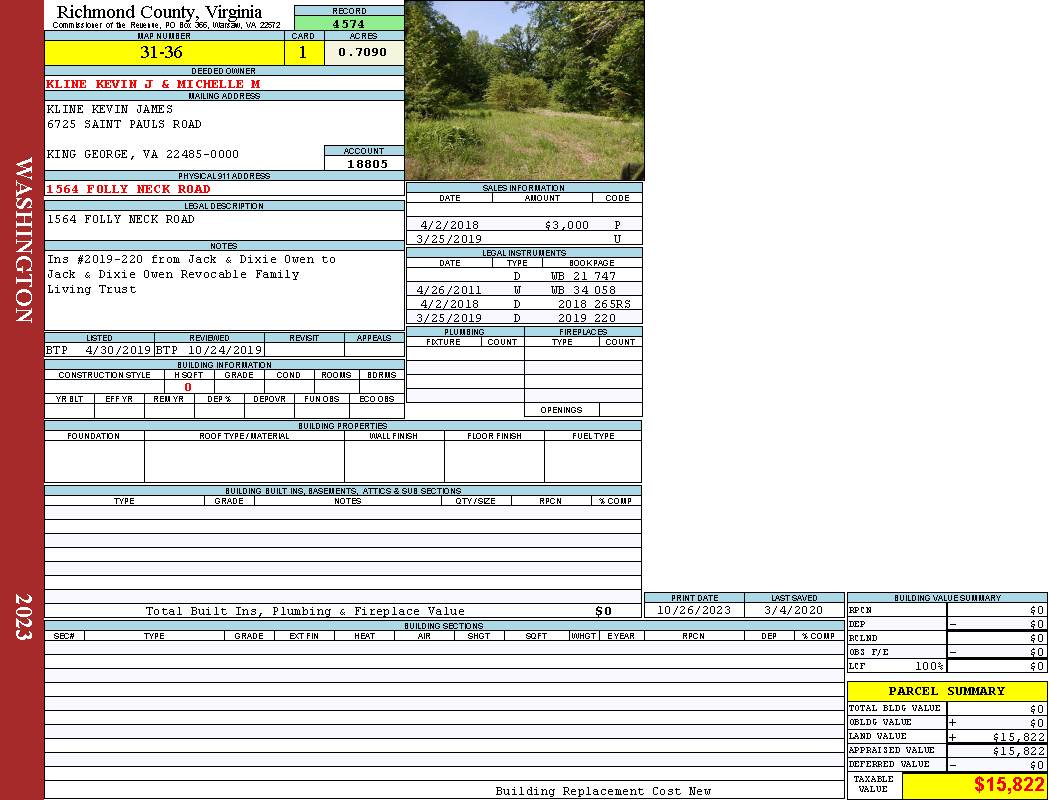Screen dimensions: 1050x800
Task: Select the 4/2/2018 sale amount $3,000
Action: pyautogui.click(x=567, y=226)
